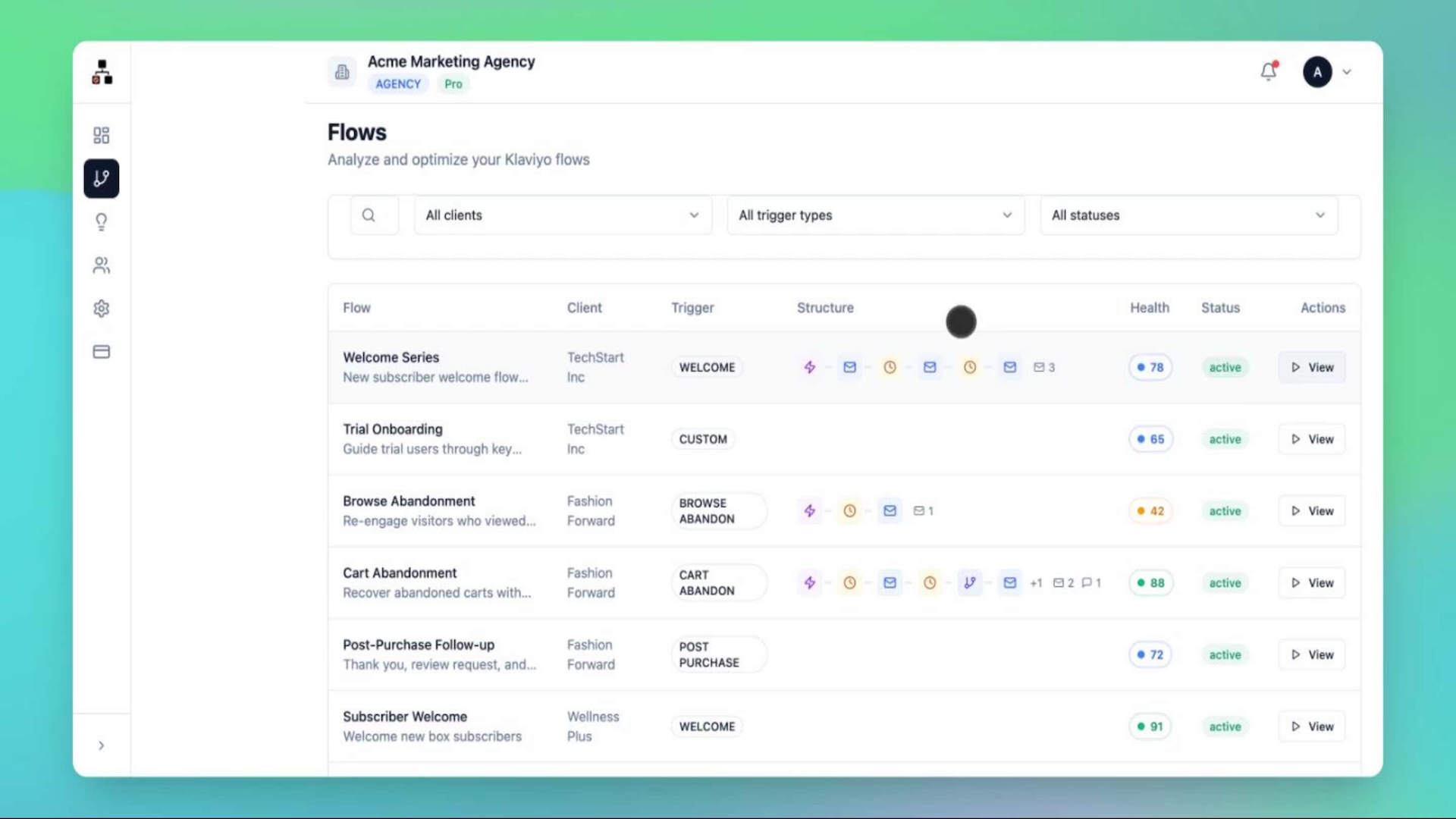
Task: Select the Flows branch icon in sidebar
Action: [x=101, y=178]
